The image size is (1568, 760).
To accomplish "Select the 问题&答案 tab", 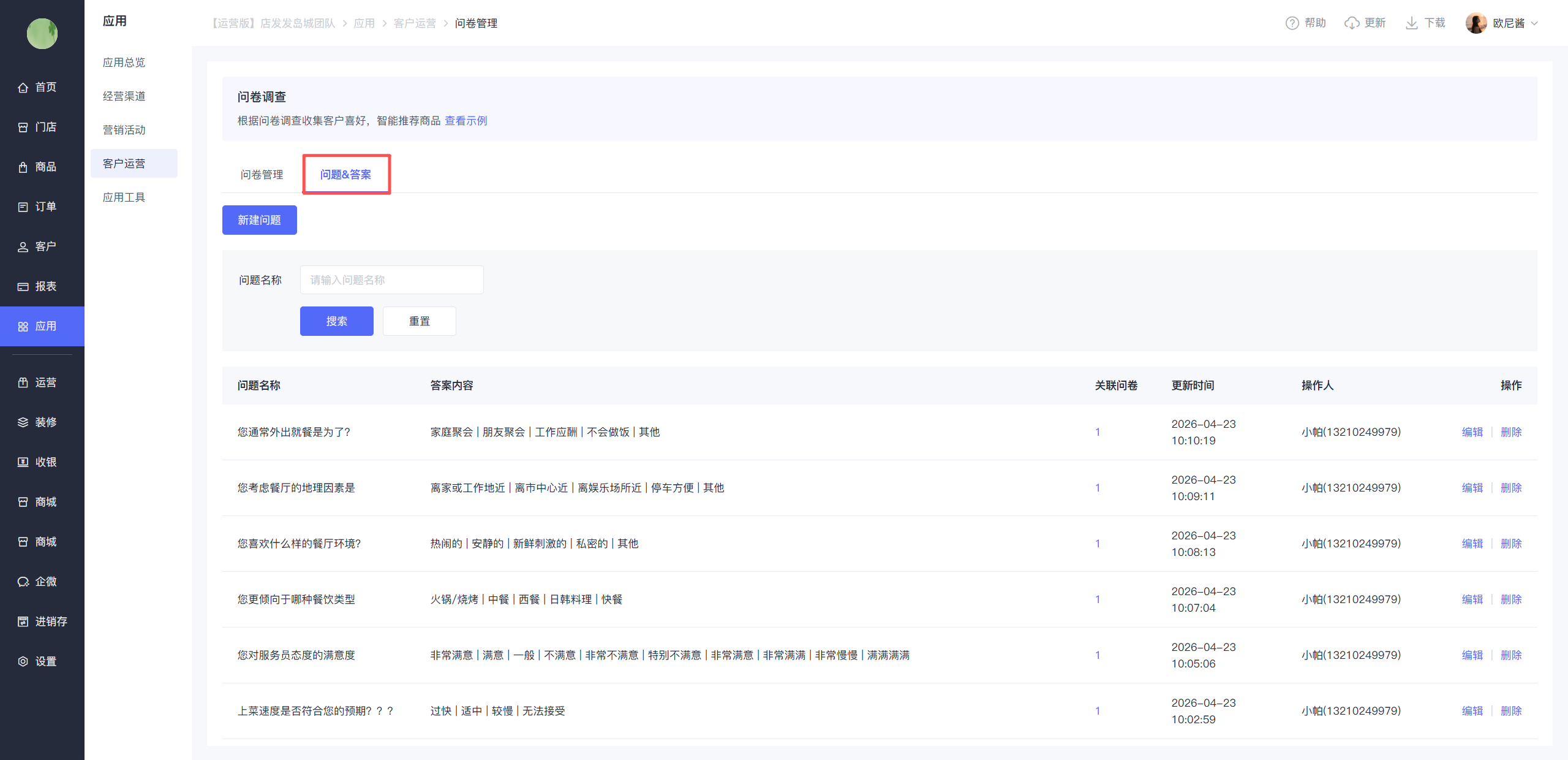I will 345,175.
